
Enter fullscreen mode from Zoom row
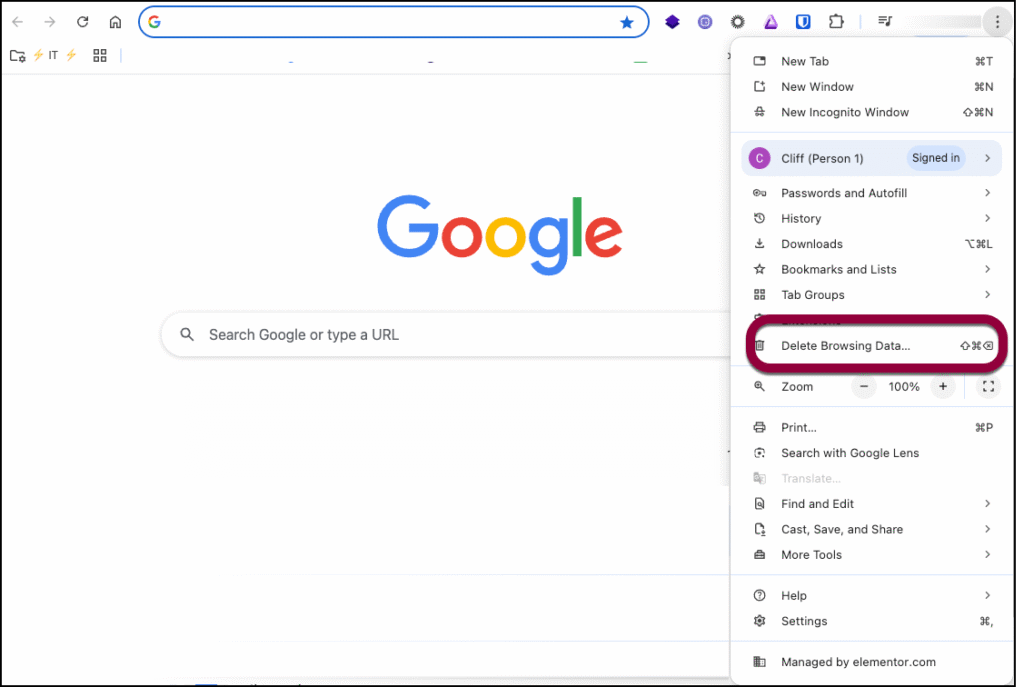(988, 387)
